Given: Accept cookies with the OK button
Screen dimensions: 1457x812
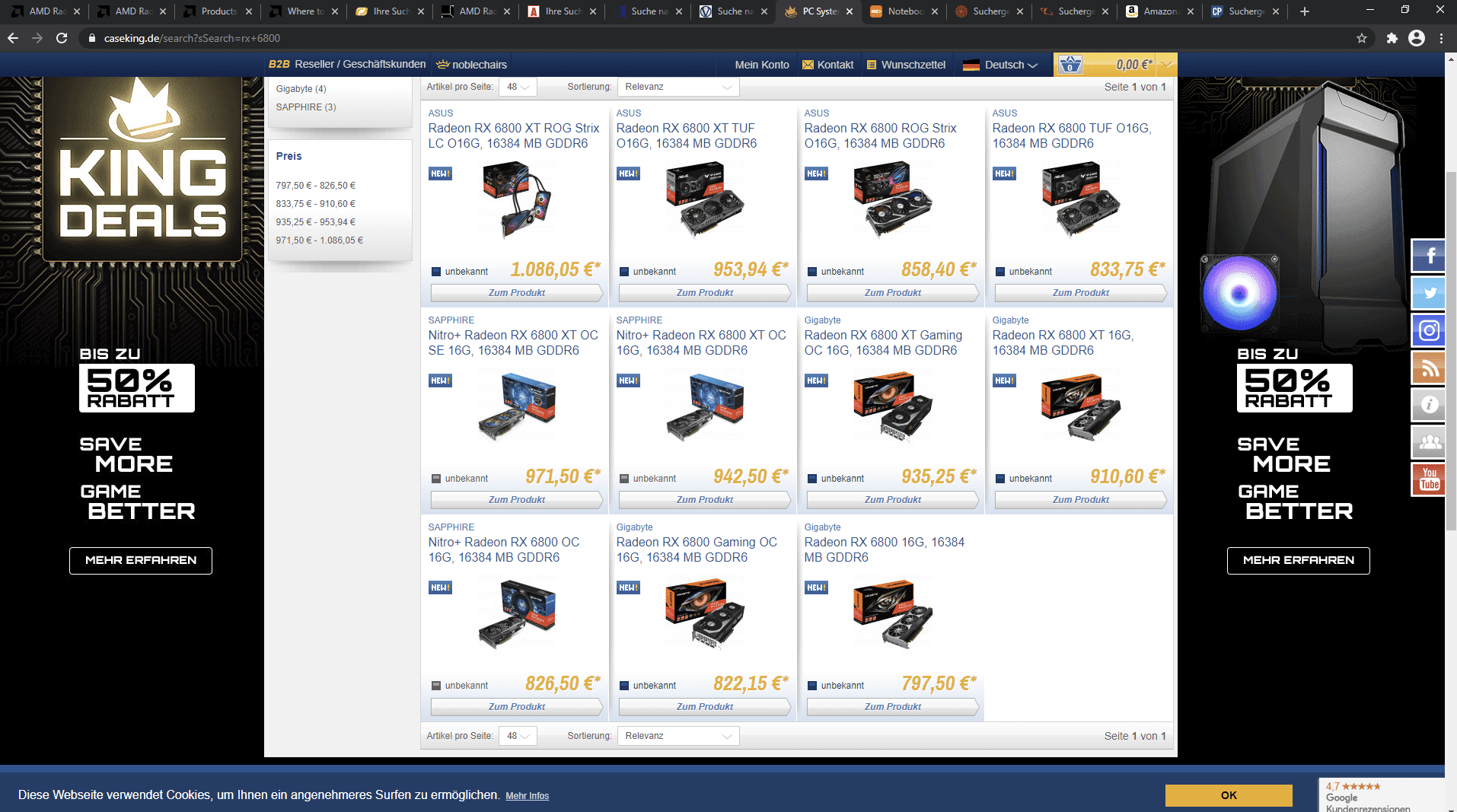Looking at the screenshot, I should pyautogui.click(x=1229, y=795).
